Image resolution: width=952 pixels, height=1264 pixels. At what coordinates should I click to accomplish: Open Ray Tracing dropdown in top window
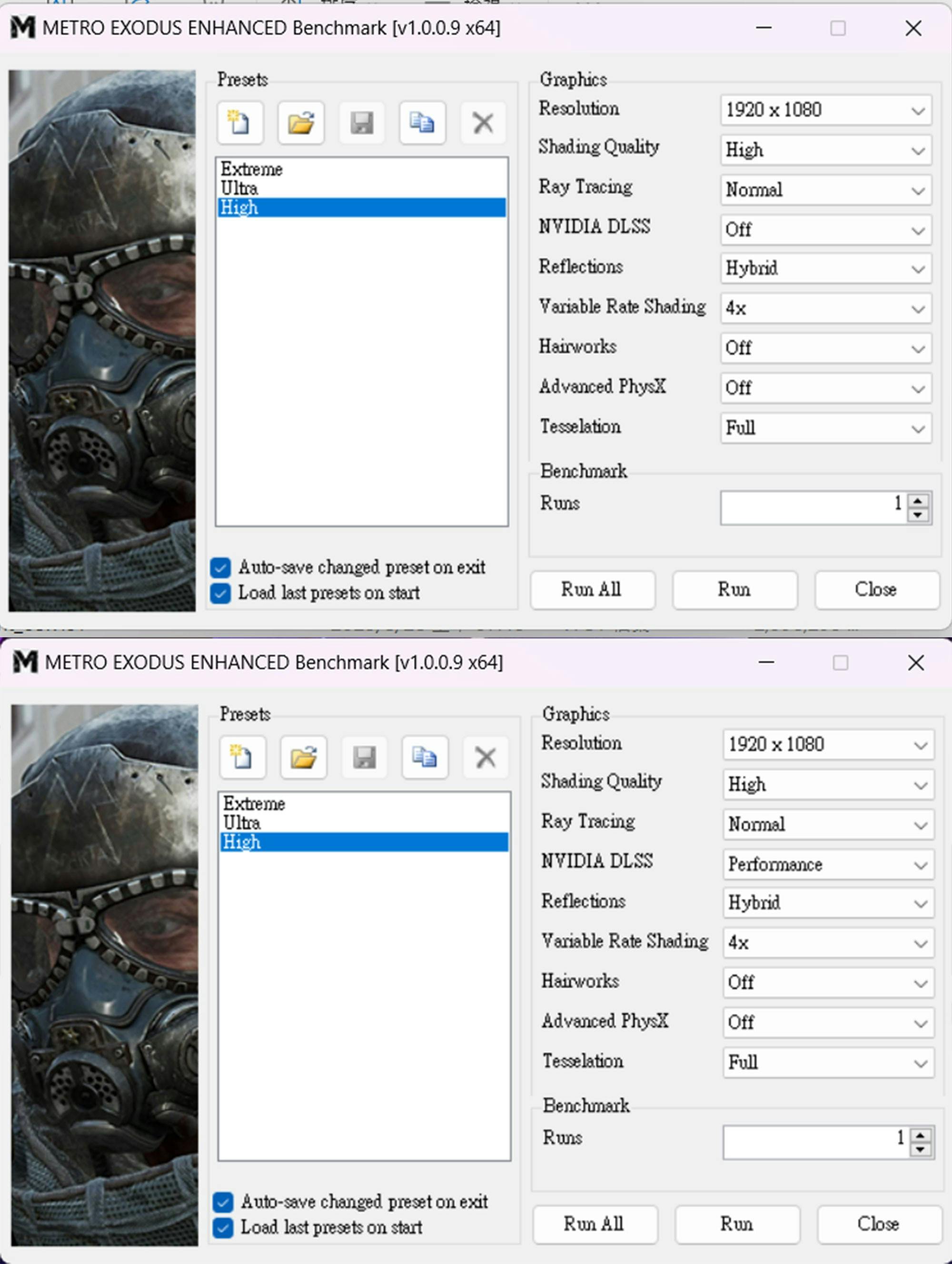[826, 190]
